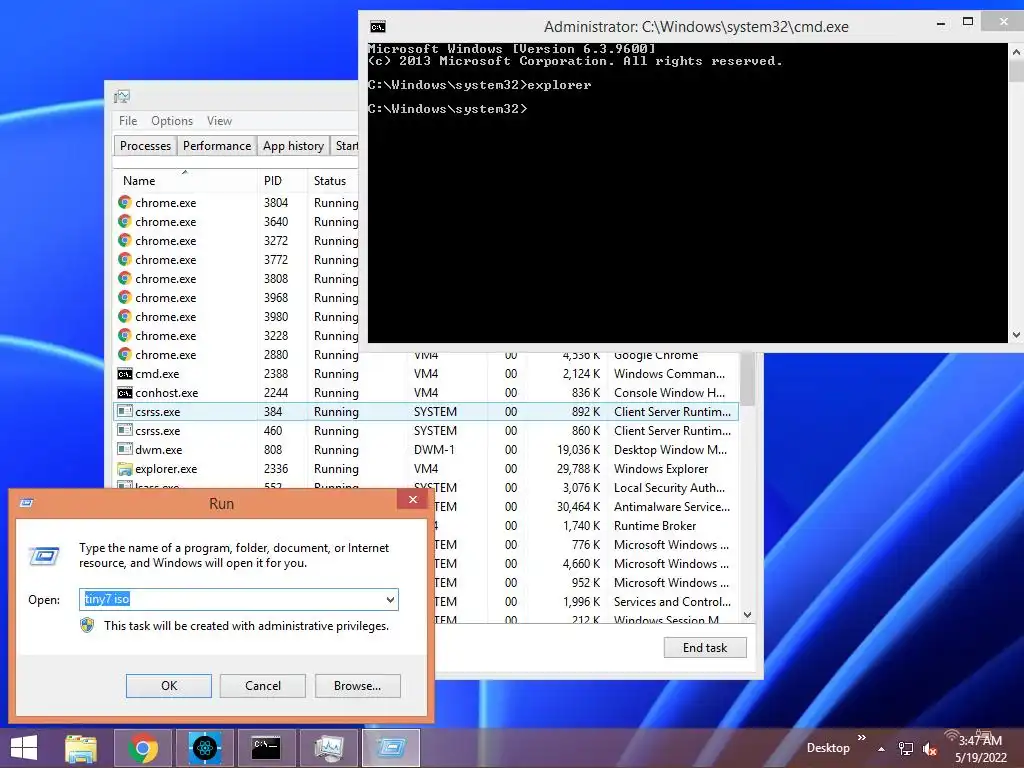Click the cmd.exe title bar icon
The width and height of the screenshot is (1024, 768).
377,27
